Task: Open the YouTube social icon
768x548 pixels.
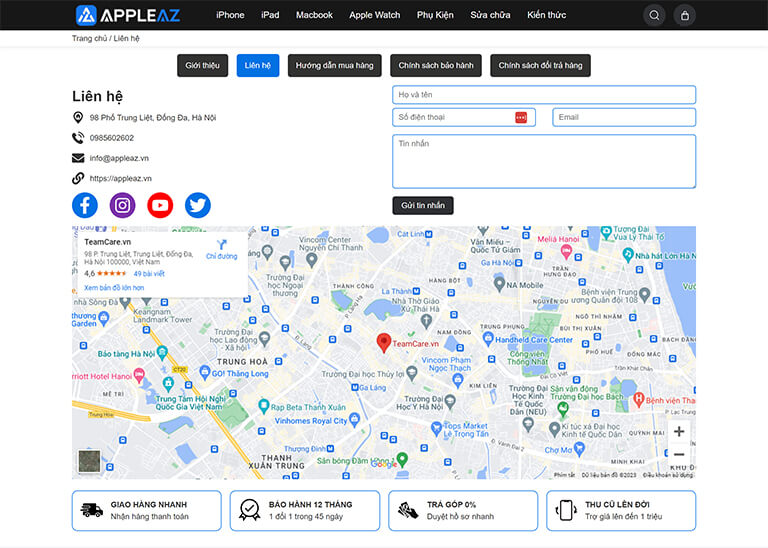Action: pos(160,205)
